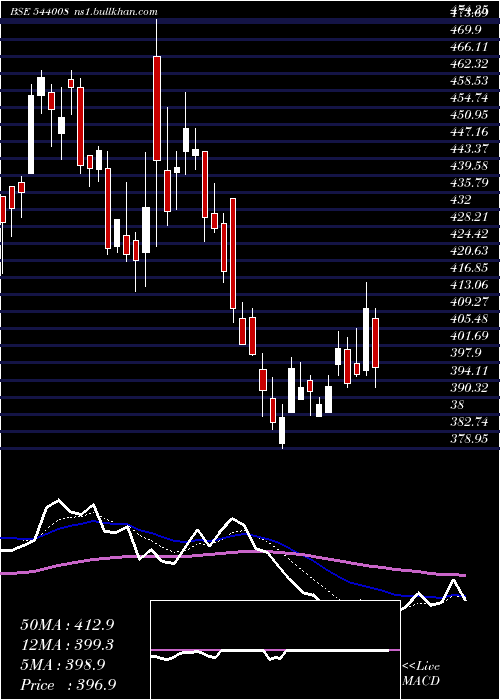
Task: Select the 382.74 price axis label
Action: 469,421
